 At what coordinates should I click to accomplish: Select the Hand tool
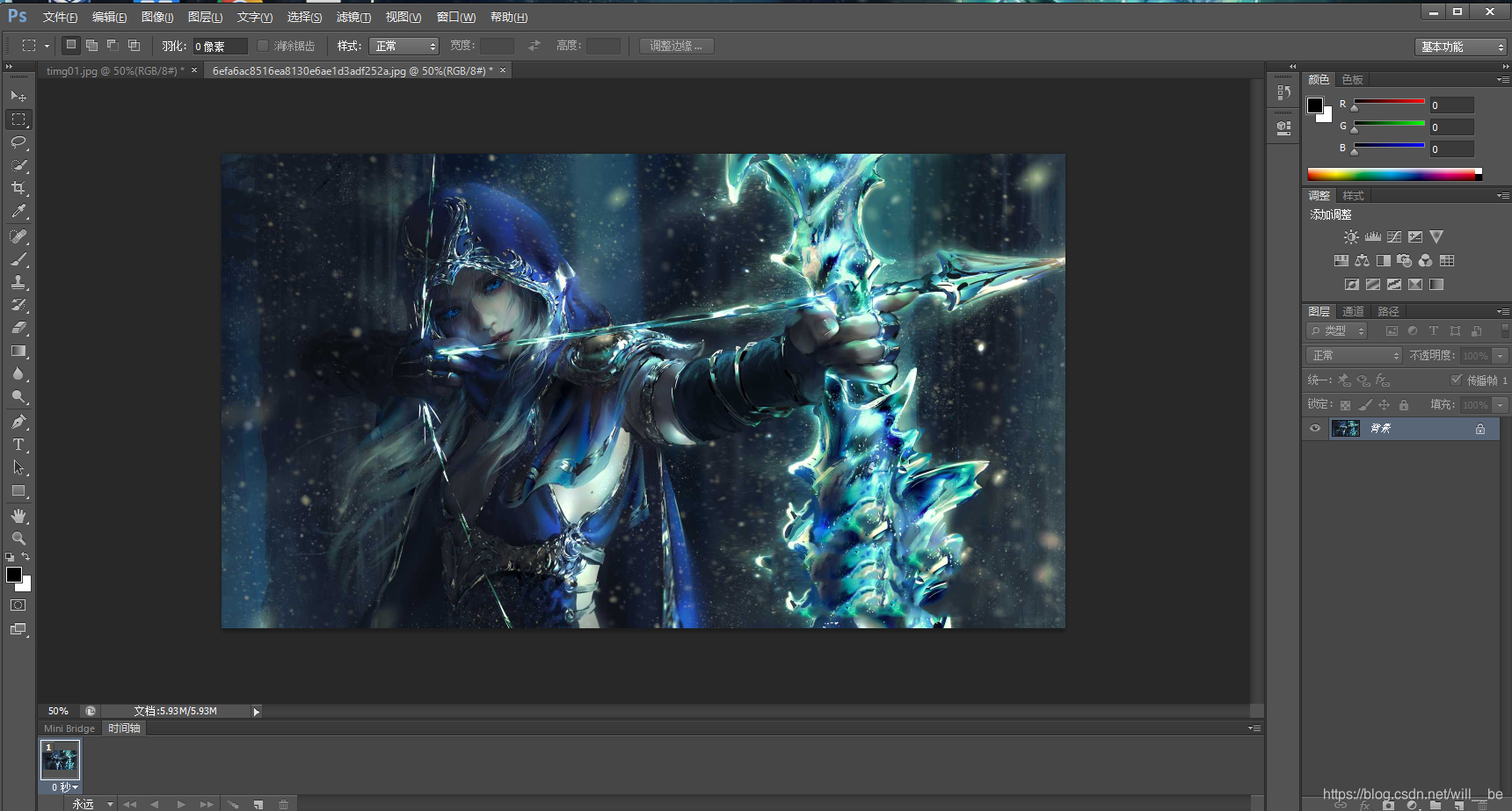click(18, 516)
